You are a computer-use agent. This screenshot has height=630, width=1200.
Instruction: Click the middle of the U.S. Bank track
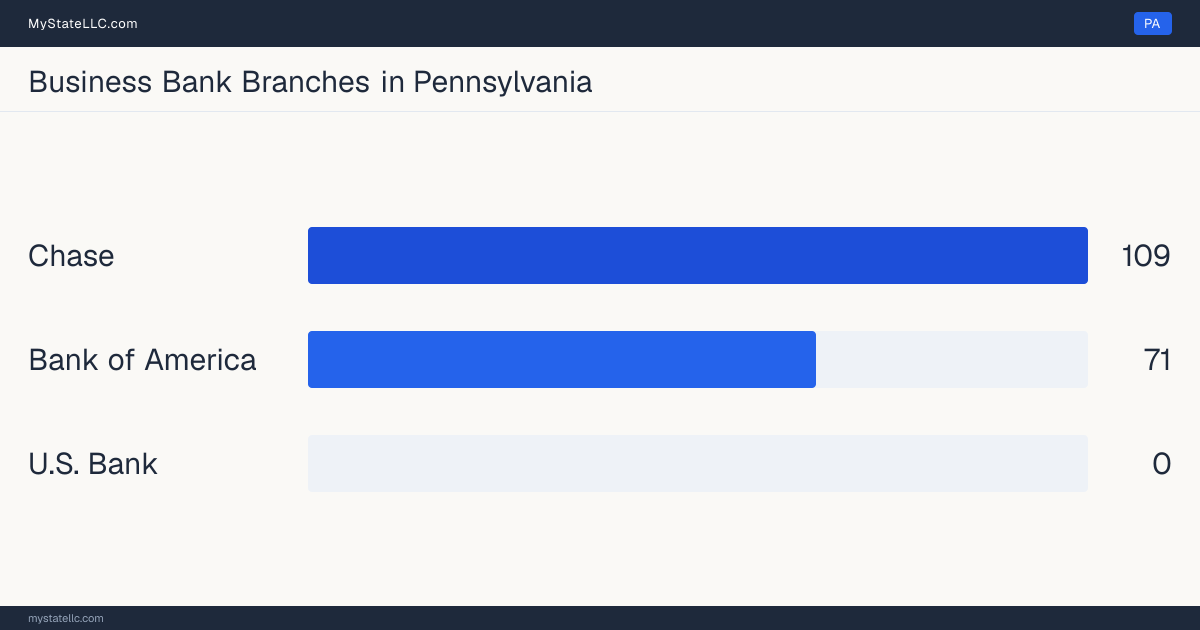(698, 463)
